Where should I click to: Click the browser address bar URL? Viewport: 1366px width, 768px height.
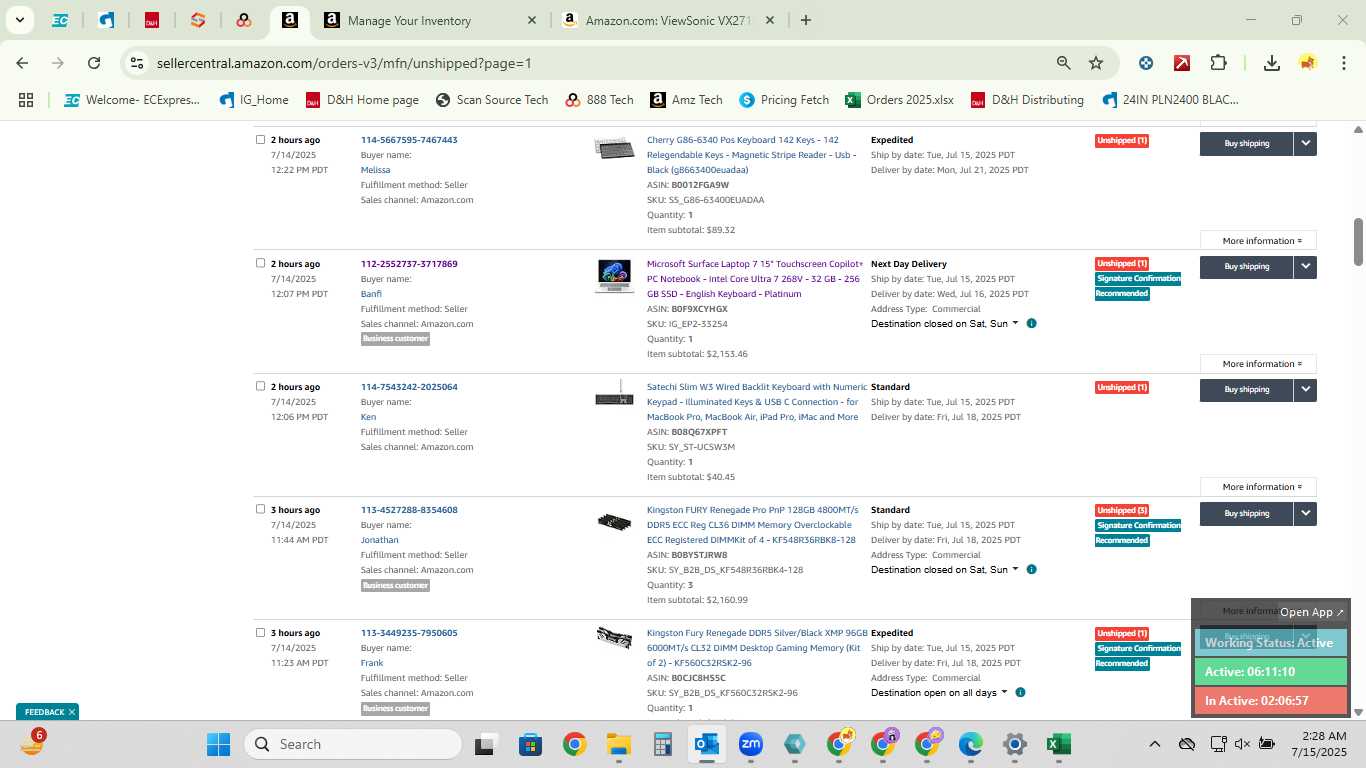[344, 63]
